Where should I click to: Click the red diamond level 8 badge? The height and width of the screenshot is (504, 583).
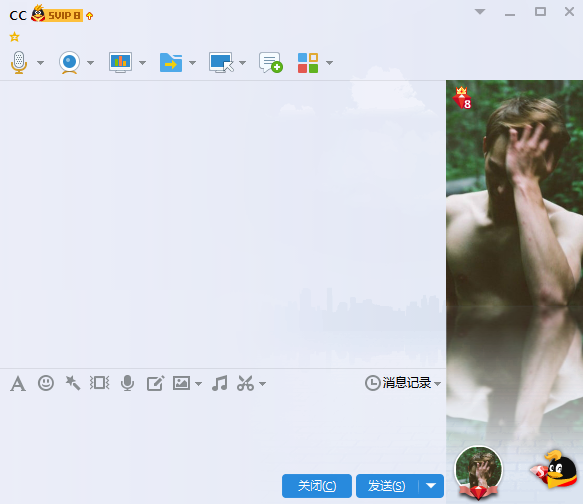click(x=462, y=98)
